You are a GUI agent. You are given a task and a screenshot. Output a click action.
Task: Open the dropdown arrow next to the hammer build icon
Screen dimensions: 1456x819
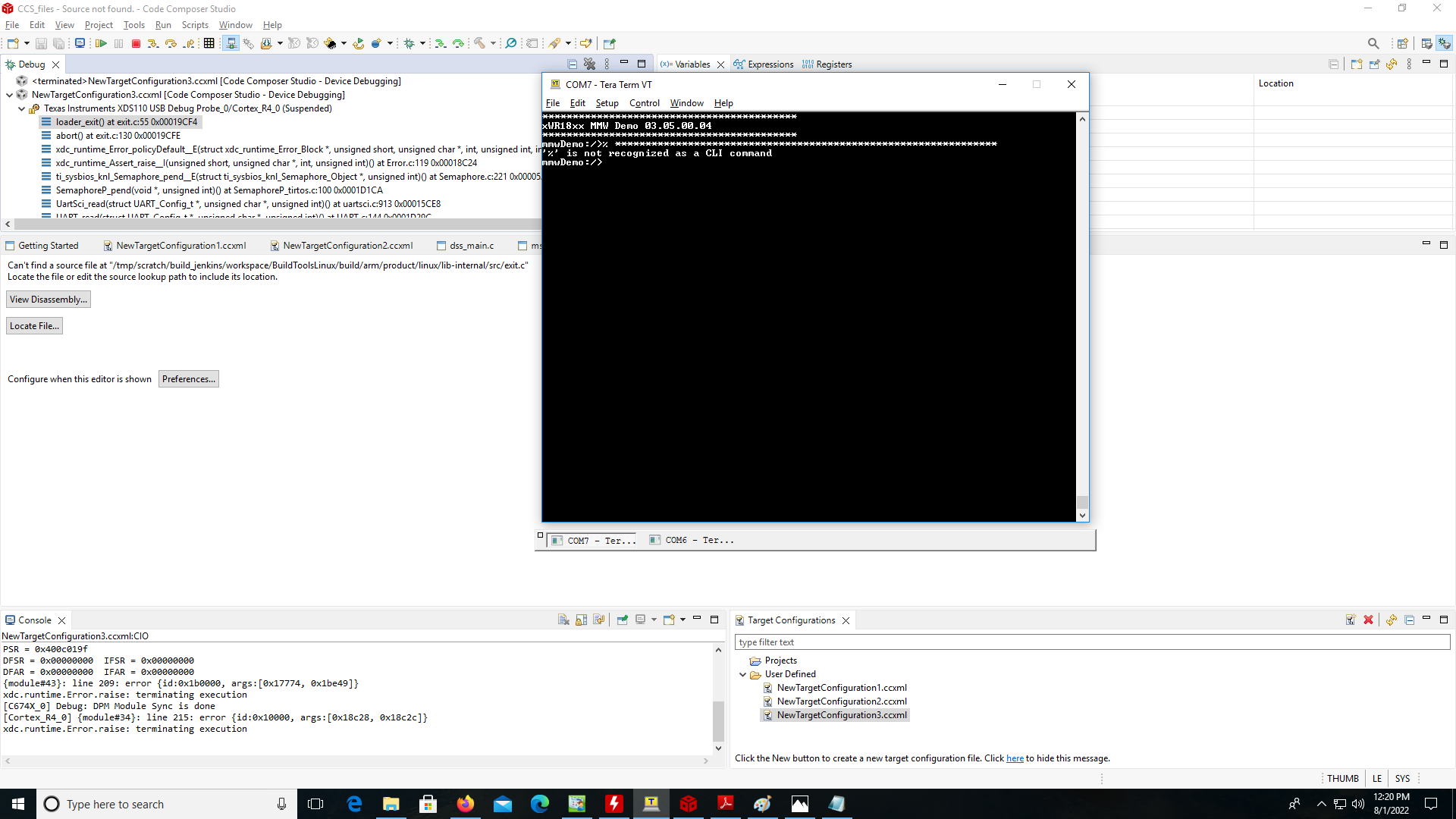493,44
